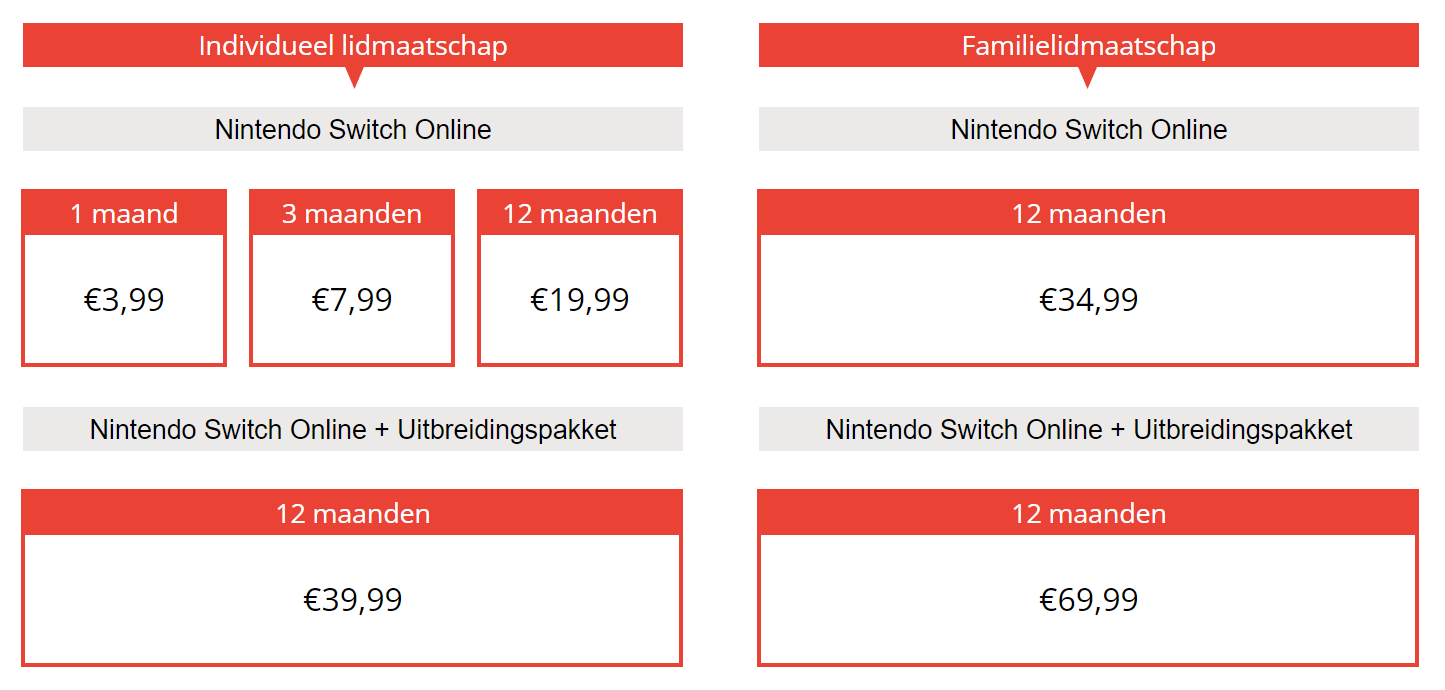
Task: Click the family Nintendo Switch Online grey label
Action: point(1088,129)
